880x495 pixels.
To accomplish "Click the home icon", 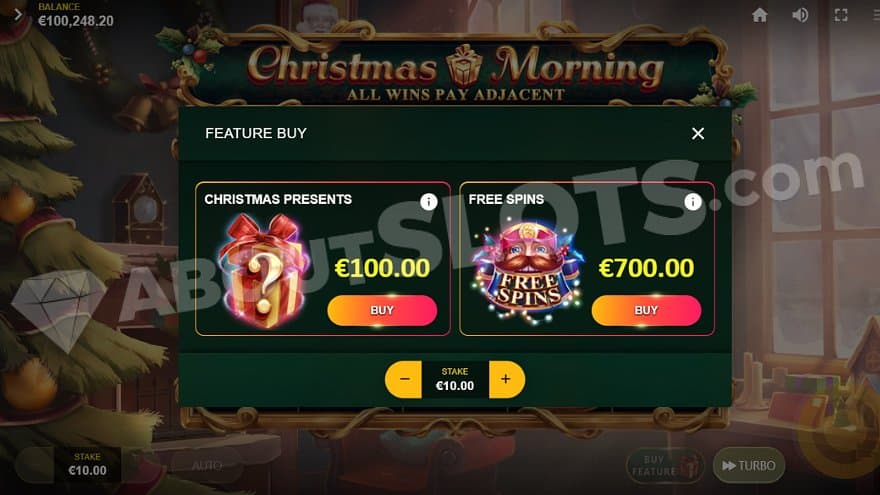I will (x=759, y=15).
